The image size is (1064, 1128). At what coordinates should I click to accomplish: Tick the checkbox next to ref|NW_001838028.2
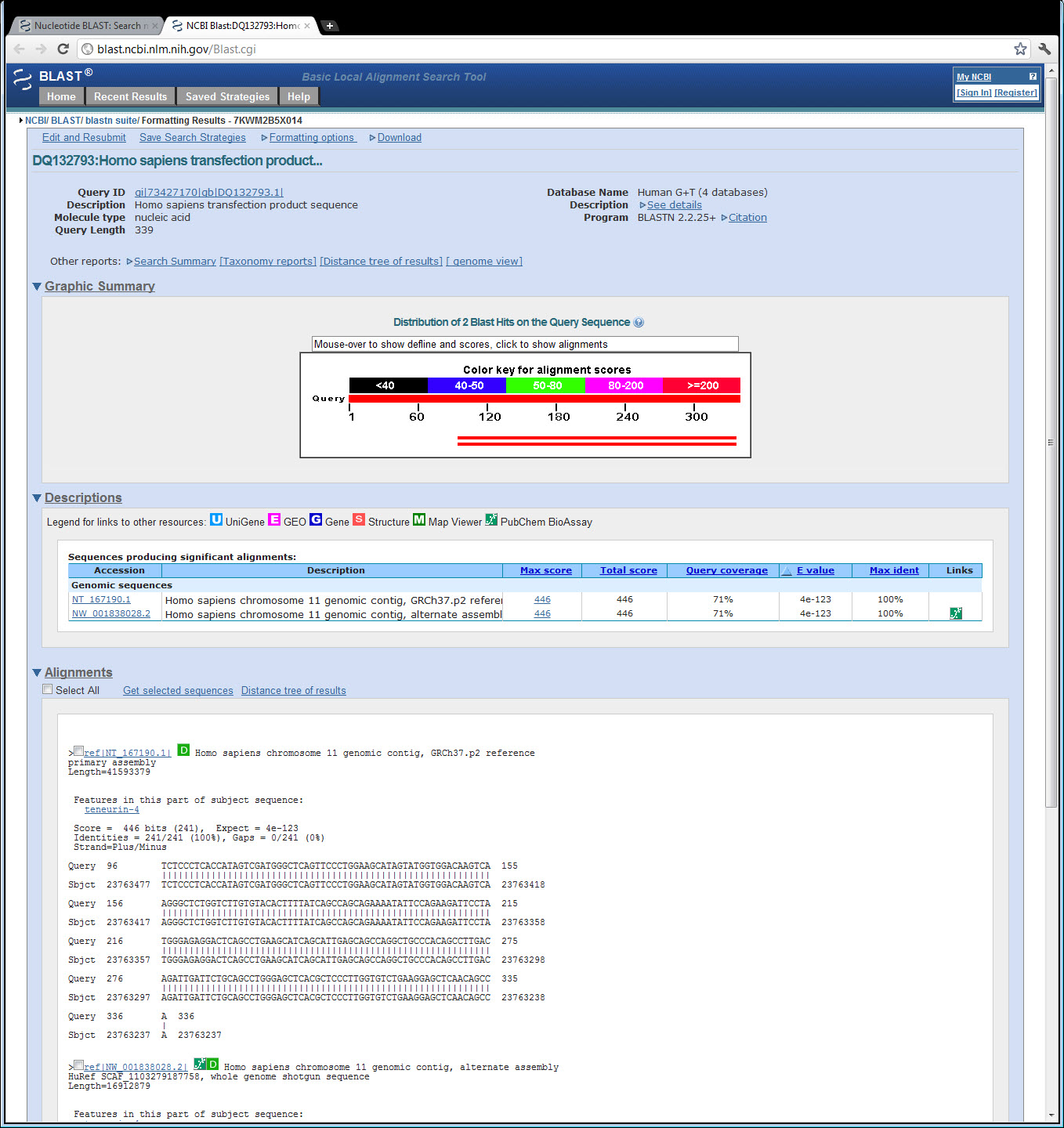pos(78,1065)
